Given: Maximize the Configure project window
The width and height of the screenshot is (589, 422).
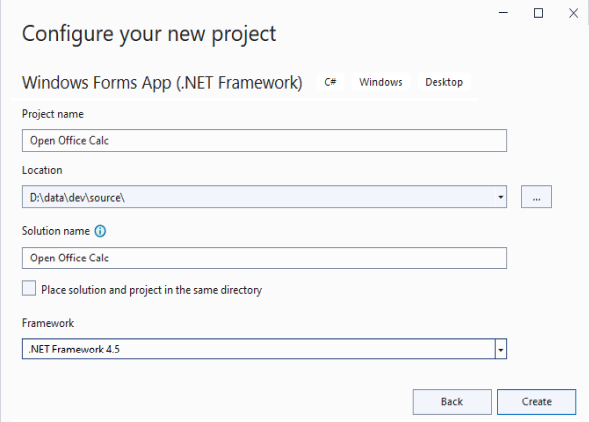Looking at the screenshot, I should tap(538, 13).
